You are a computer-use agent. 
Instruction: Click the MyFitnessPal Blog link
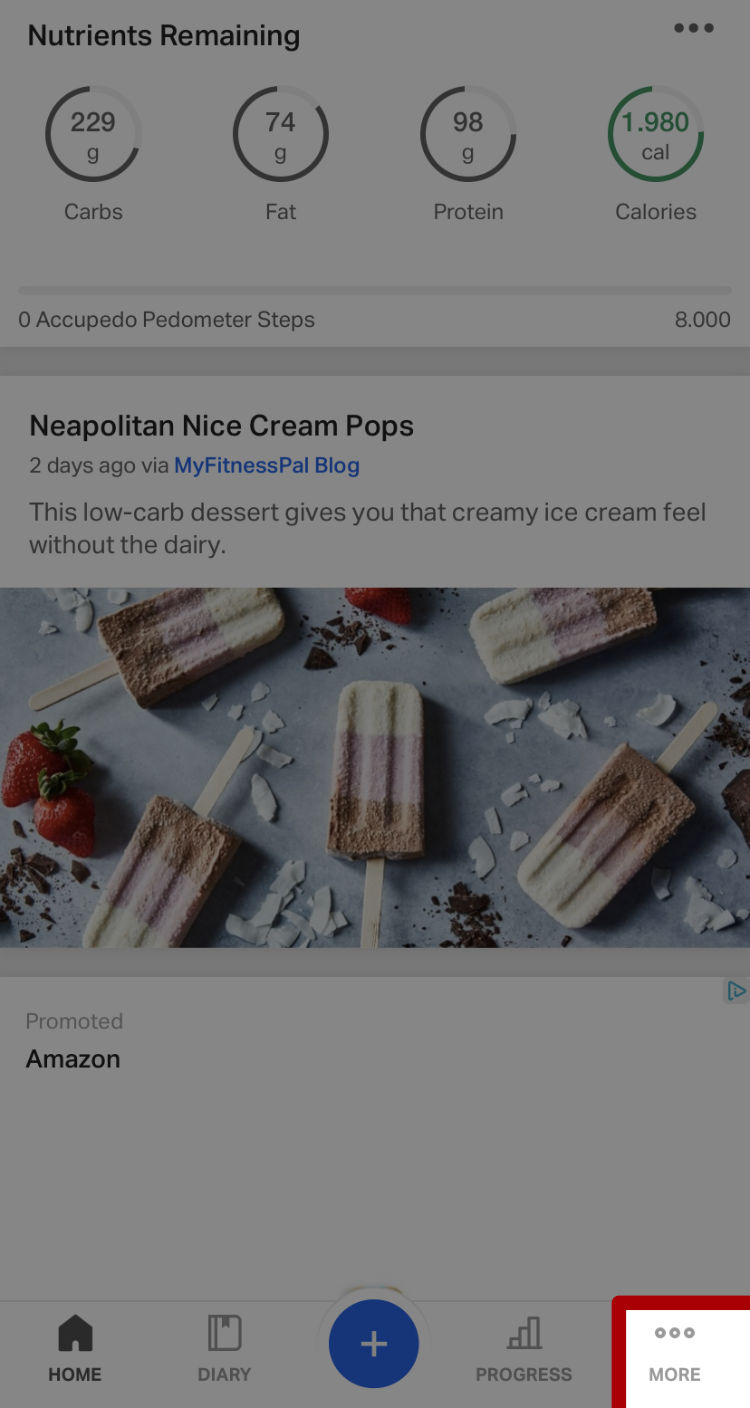[267, 465]
